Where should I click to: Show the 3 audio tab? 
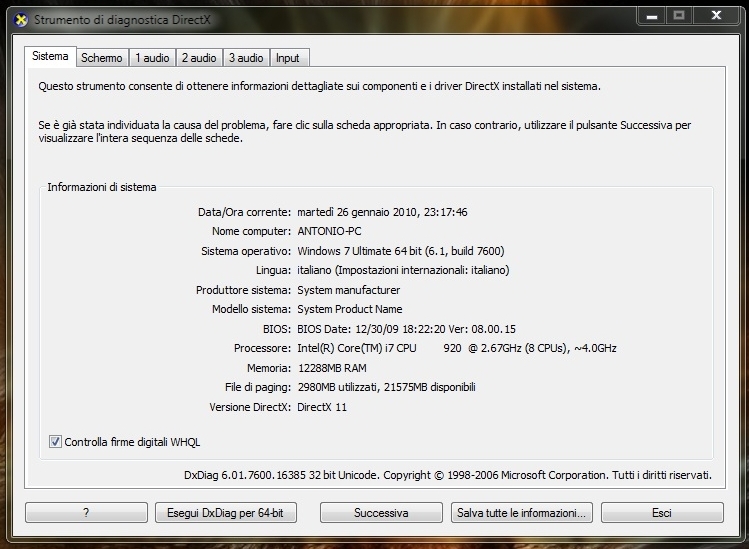[x=245, y=58]
